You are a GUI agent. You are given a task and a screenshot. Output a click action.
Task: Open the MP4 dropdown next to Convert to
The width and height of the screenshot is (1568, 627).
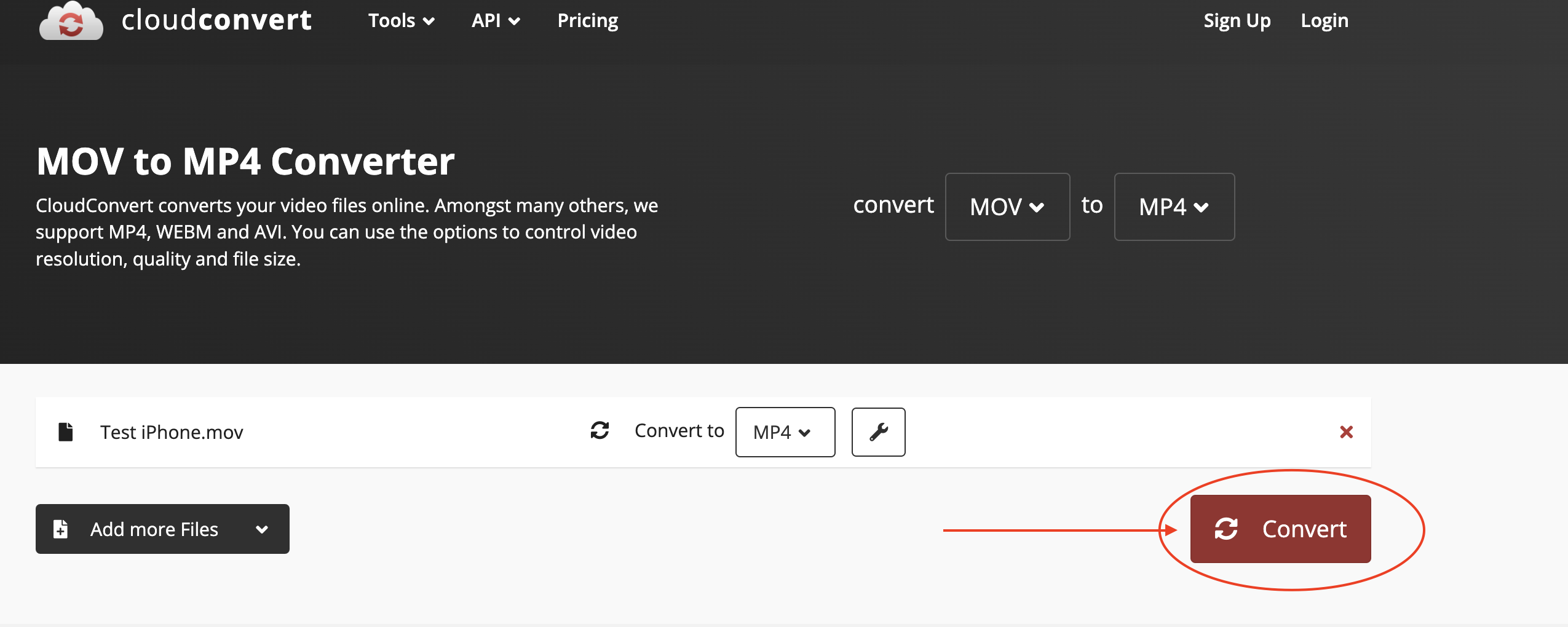[x=785, y=432]
